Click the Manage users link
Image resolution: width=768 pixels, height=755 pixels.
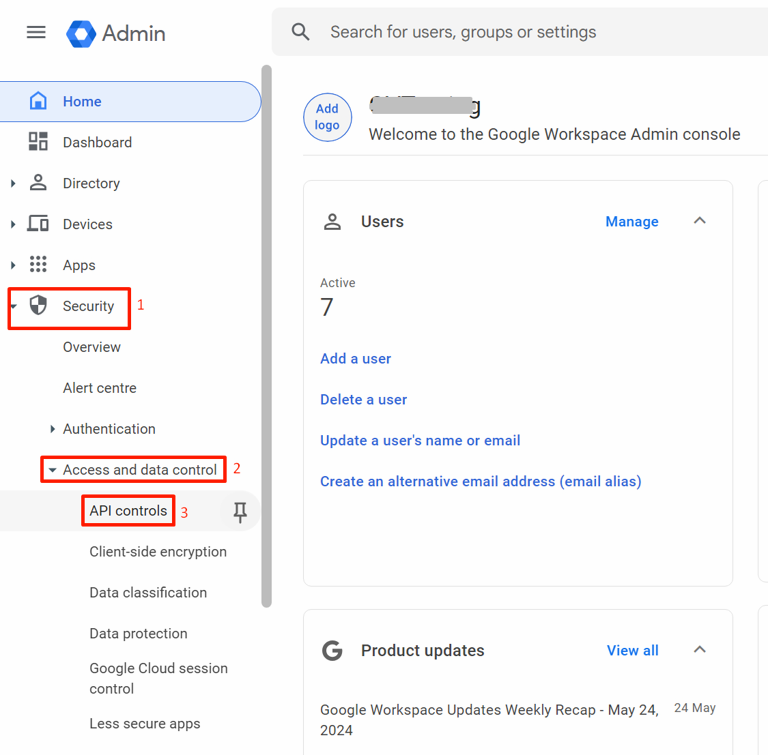click(x=631, y=222)
